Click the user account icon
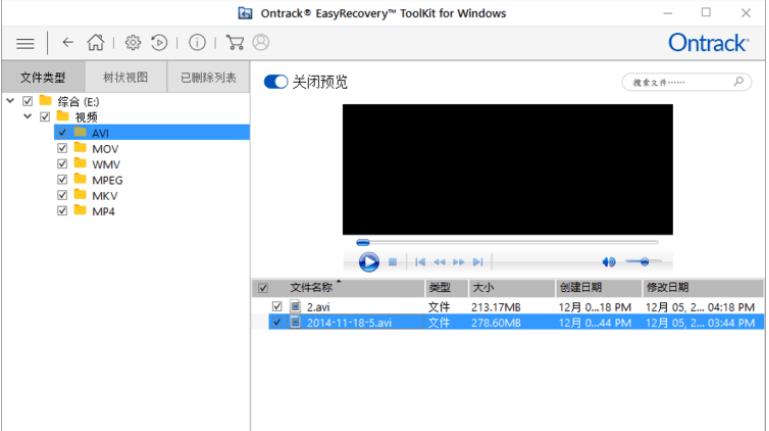 [261, 43]
